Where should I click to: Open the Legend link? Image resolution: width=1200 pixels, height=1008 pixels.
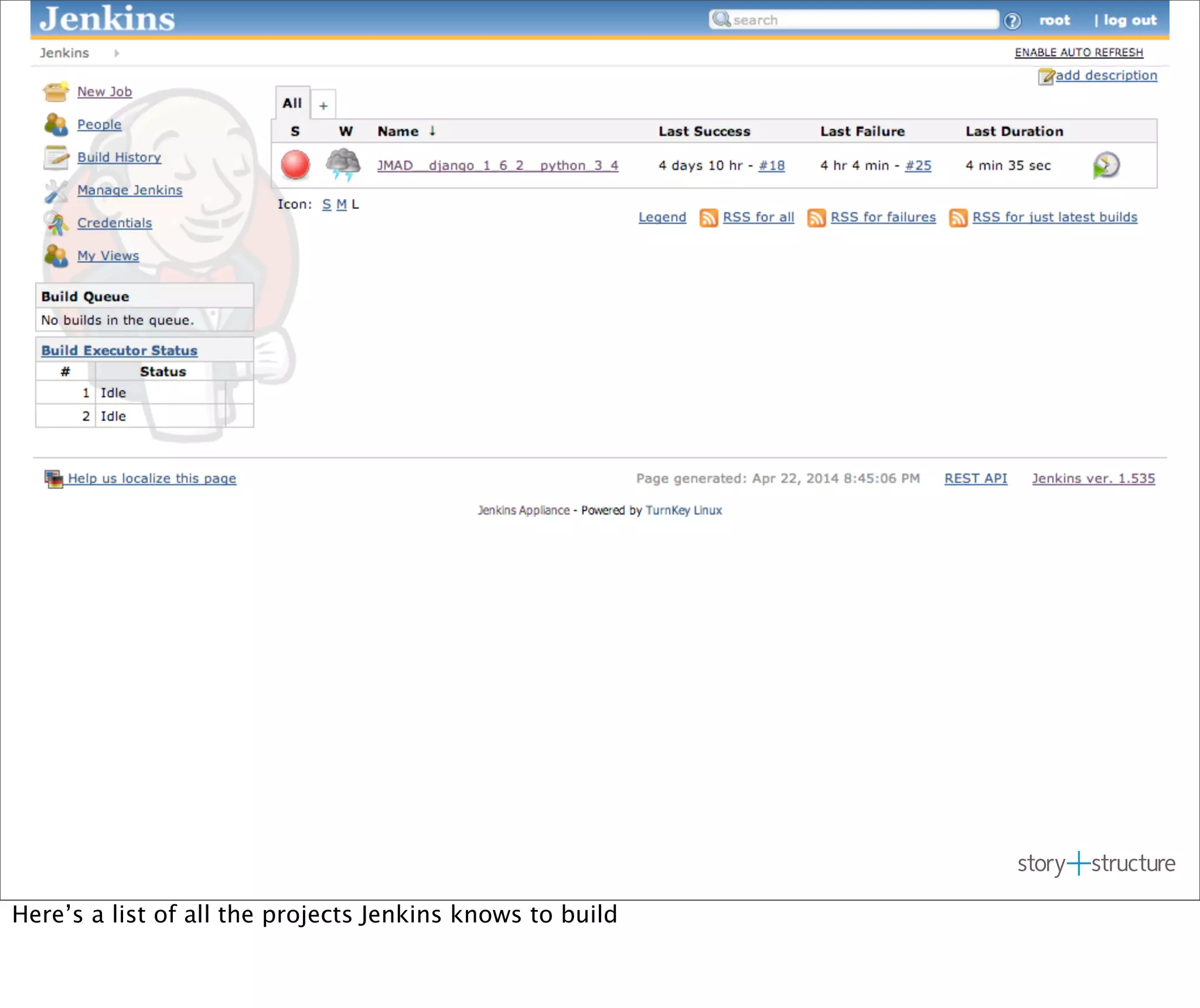662,217
